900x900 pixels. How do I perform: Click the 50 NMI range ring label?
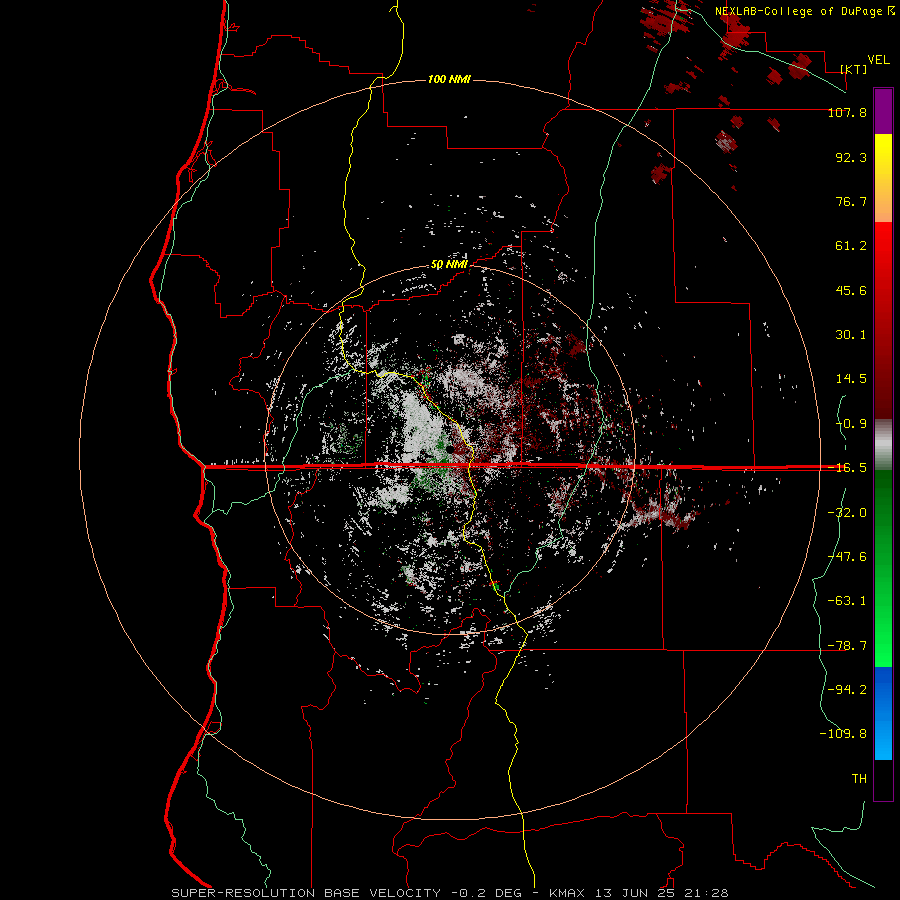tap(449, 265)
